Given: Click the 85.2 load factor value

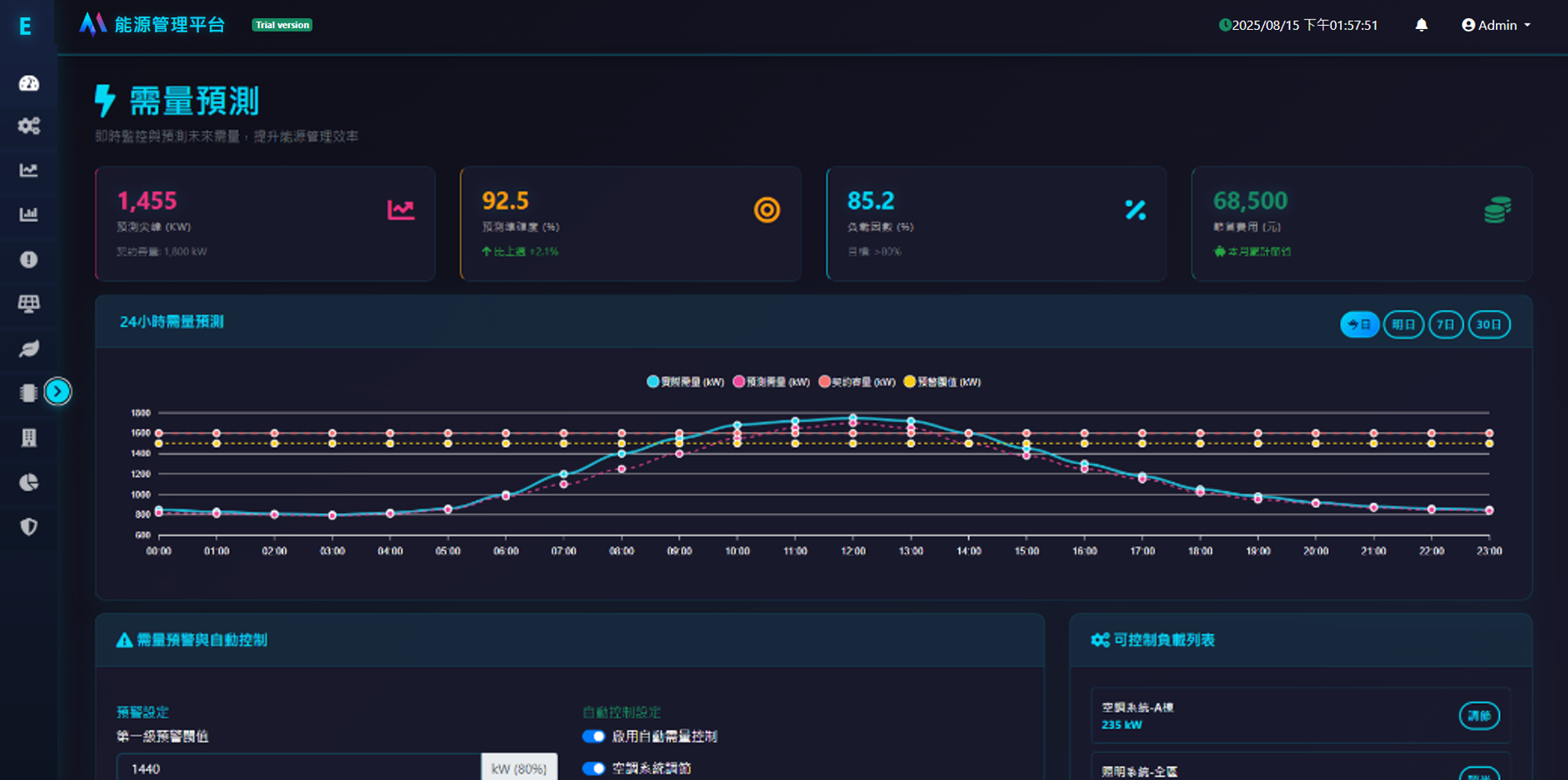Looking at the screenshot, I should (x=871, y=201).
